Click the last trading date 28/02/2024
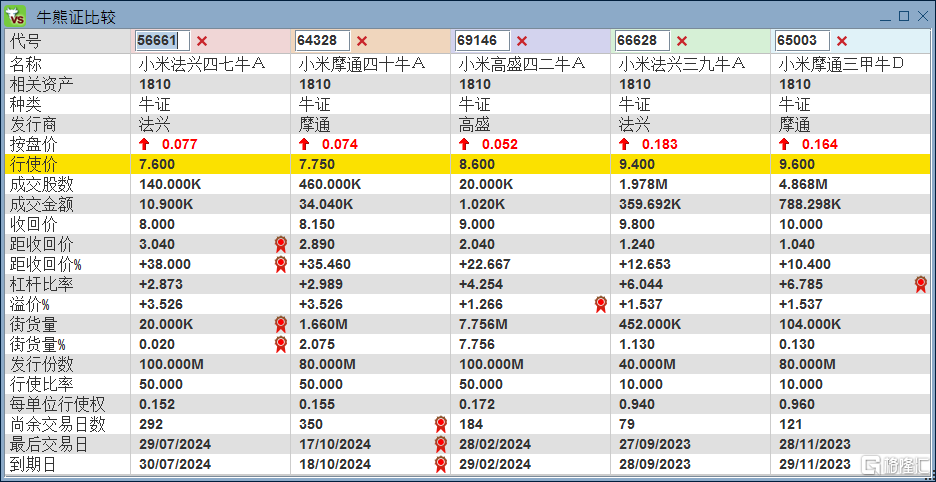936x482 pixels. [x=494, y=444]
